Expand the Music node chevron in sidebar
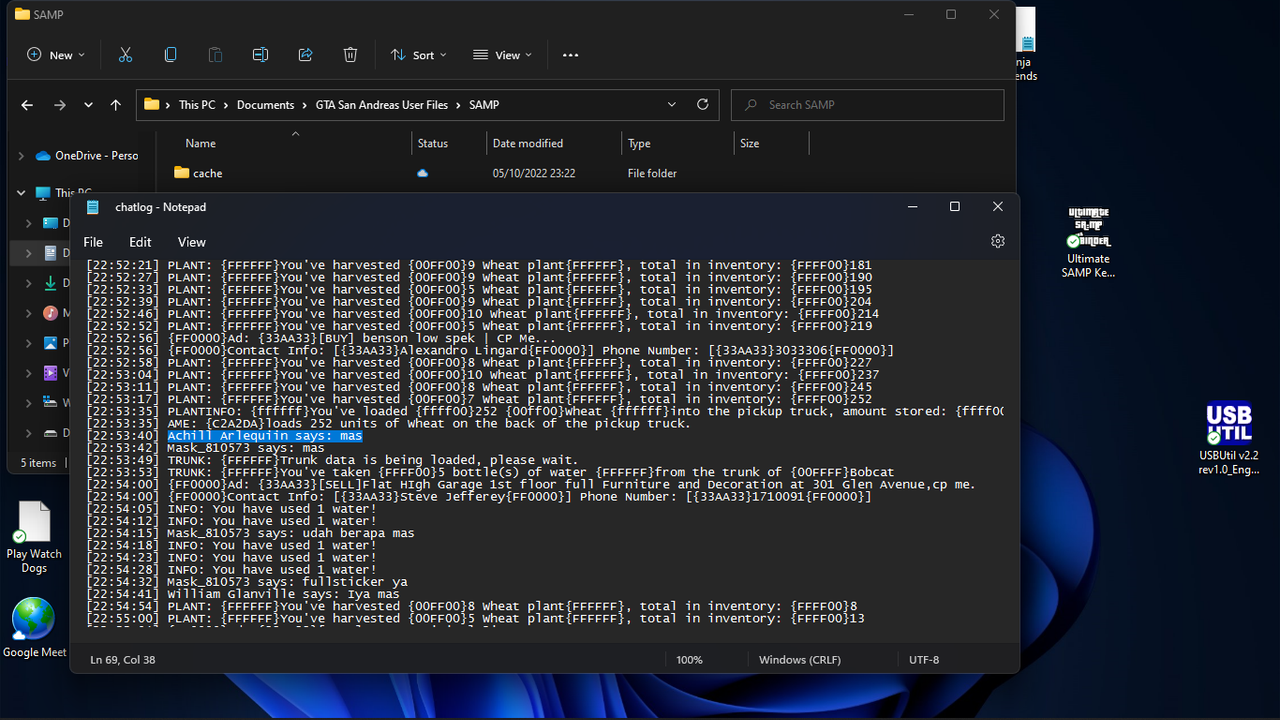The width and height of the screenshot is (1280, 720). pos(29,313)
